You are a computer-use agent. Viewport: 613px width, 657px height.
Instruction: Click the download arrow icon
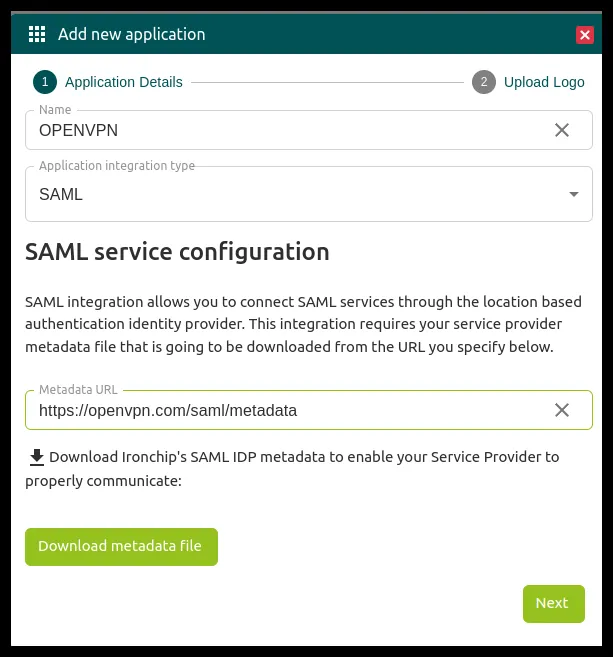tap(37, 457)
